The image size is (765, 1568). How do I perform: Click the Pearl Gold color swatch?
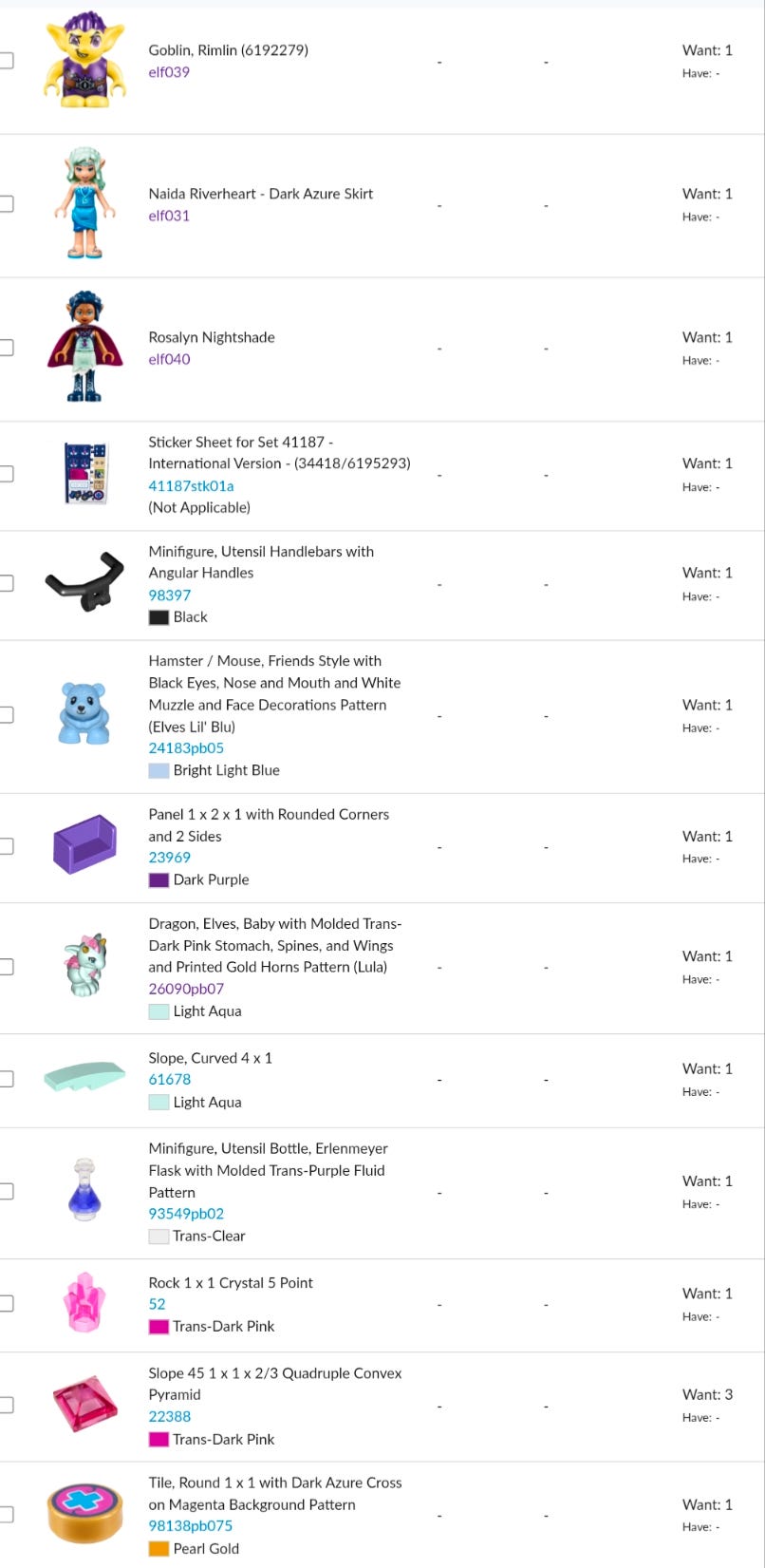tap(159, 1548)
